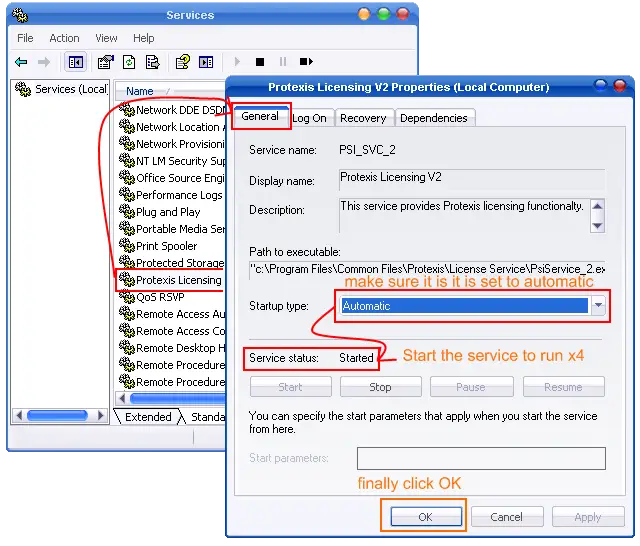Open the File menu
This screenshot has width=640, height=546.
pos(25,38)
